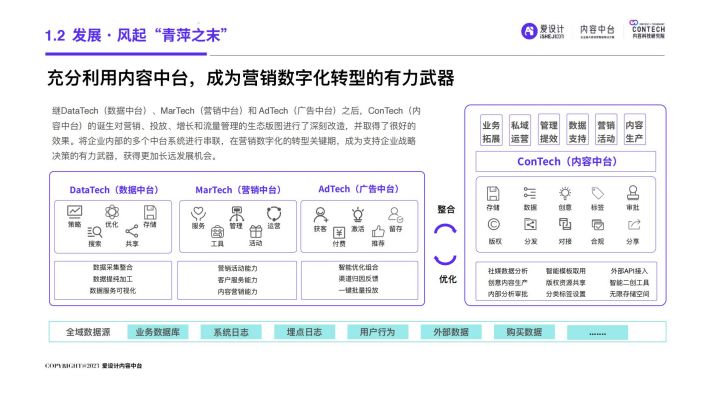Click the ConTech（内容中台）title bar
The image size is (710, 399).
(x=566, y=162)
